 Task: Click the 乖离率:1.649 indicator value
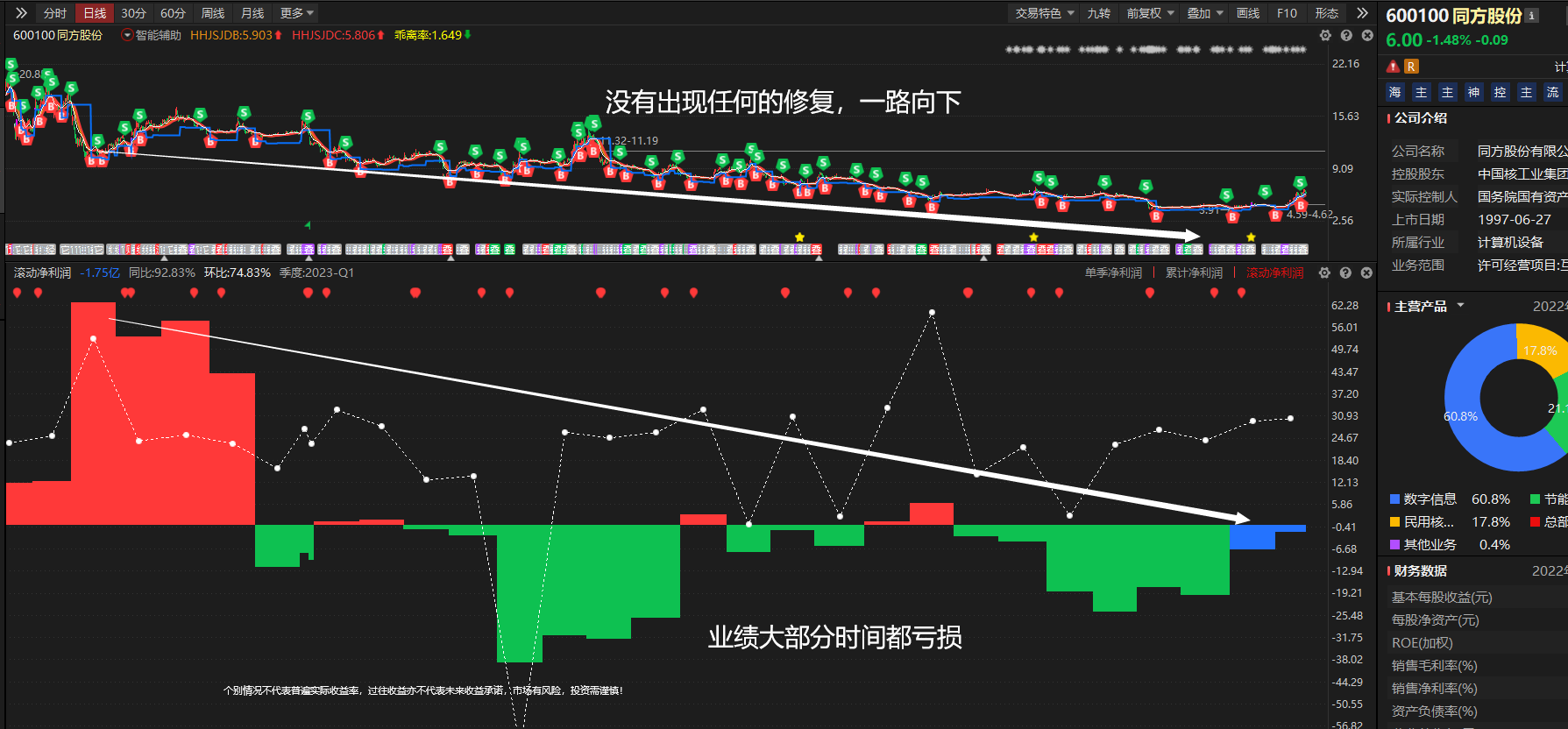(x=433, y=35)
